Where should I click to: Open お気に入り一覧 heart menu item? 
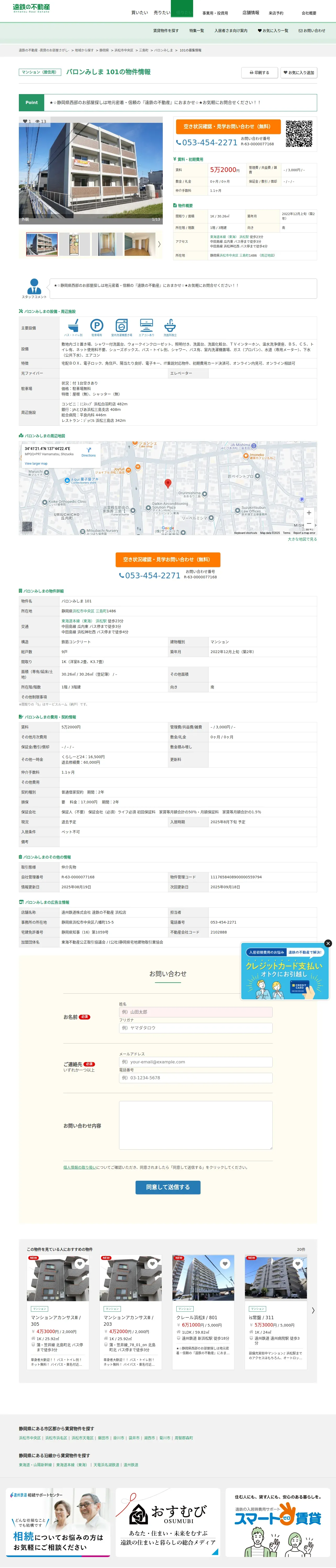[273, 30]
